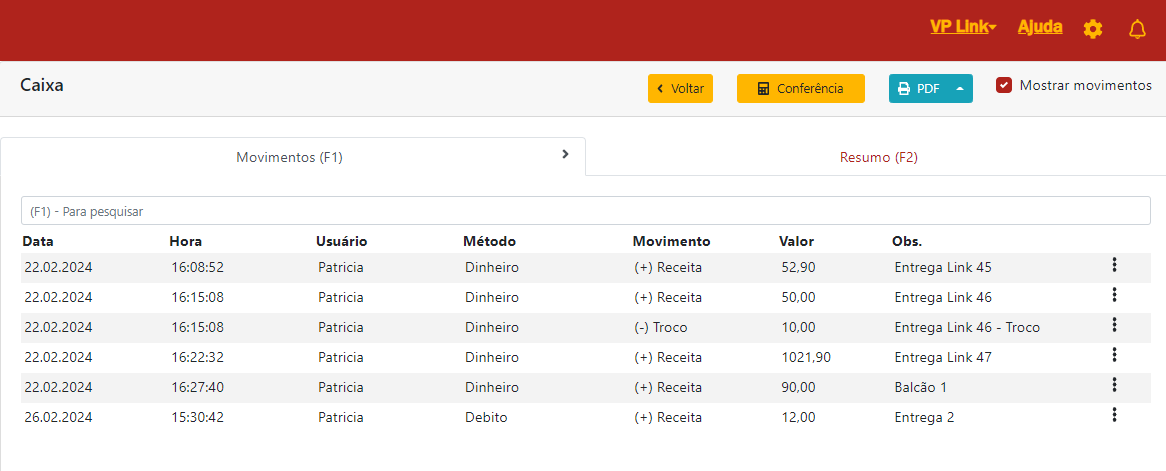The height and width of the screenshot is (471, 1166).
Task: Open the VP Link dropdown menu
Action: 962,27
